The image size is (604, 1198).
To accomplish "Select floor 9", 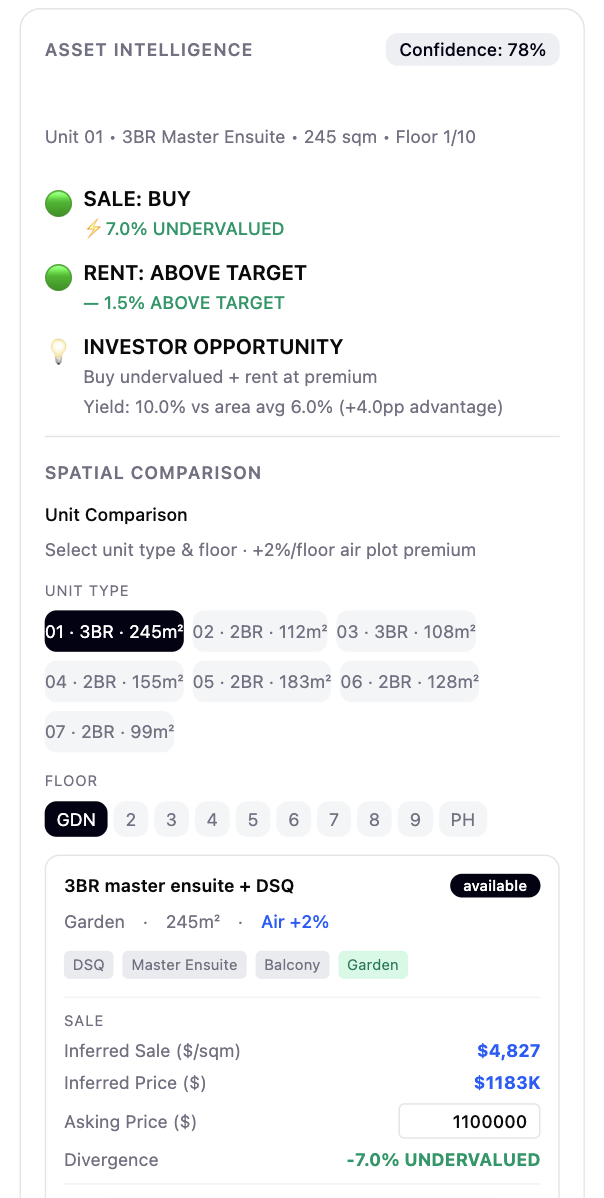I will click(415, 820).
